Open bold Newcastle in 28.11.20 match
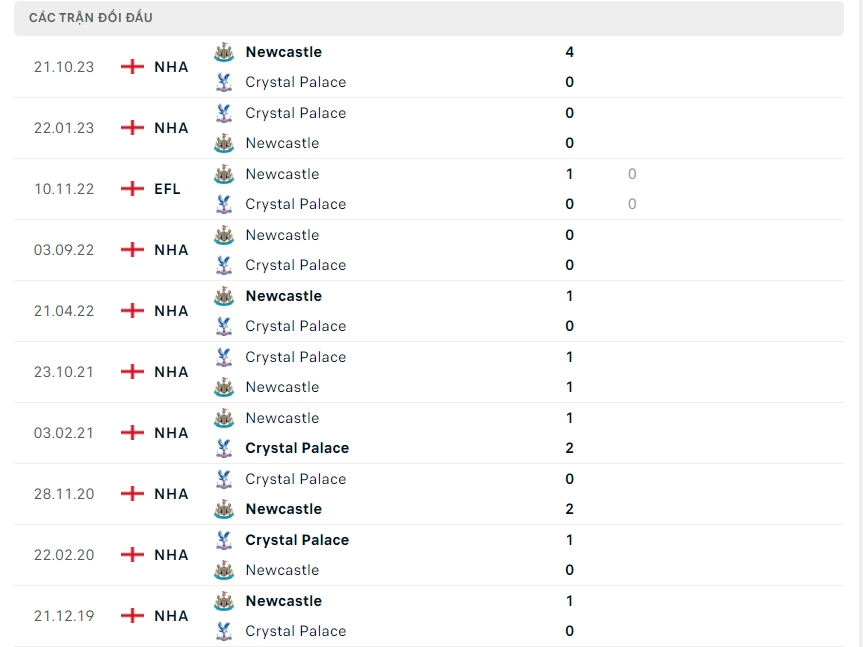The image size is (863, 647). coord(283,509)
